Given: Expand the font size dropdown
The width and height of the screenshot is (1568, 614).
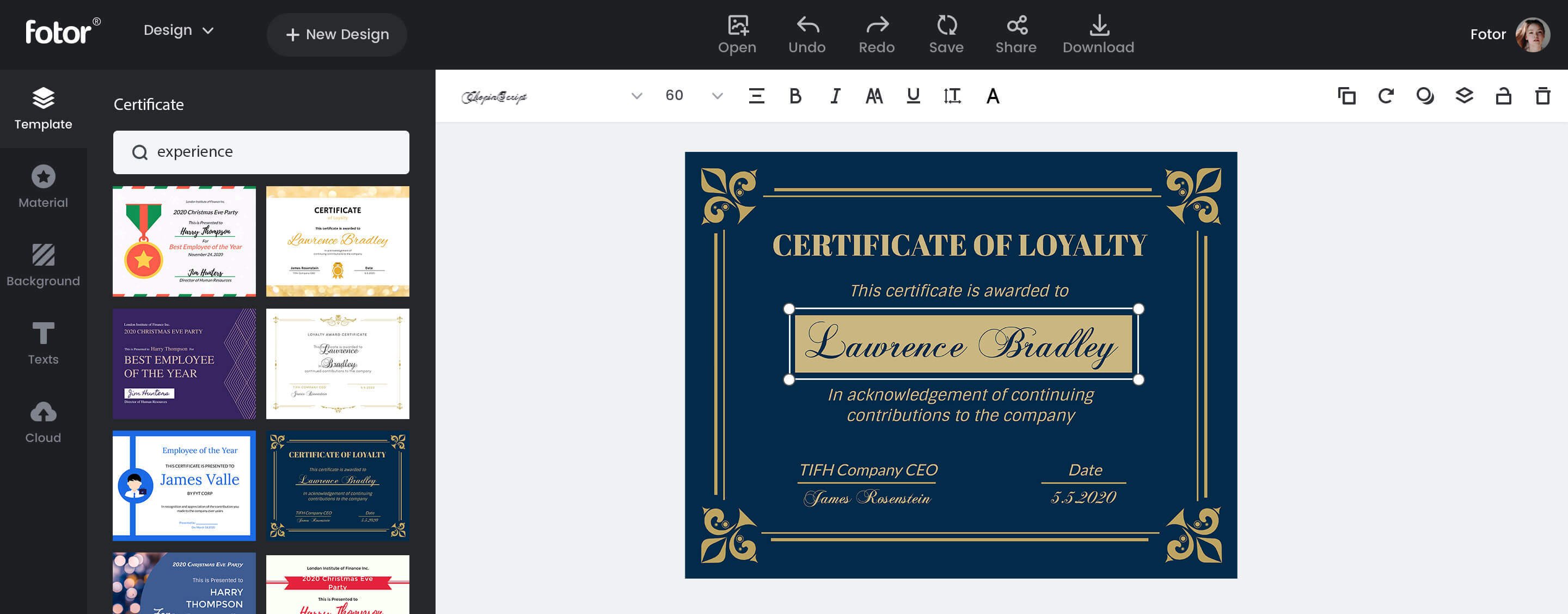Looking at the screenshot, I should (717, 96).
